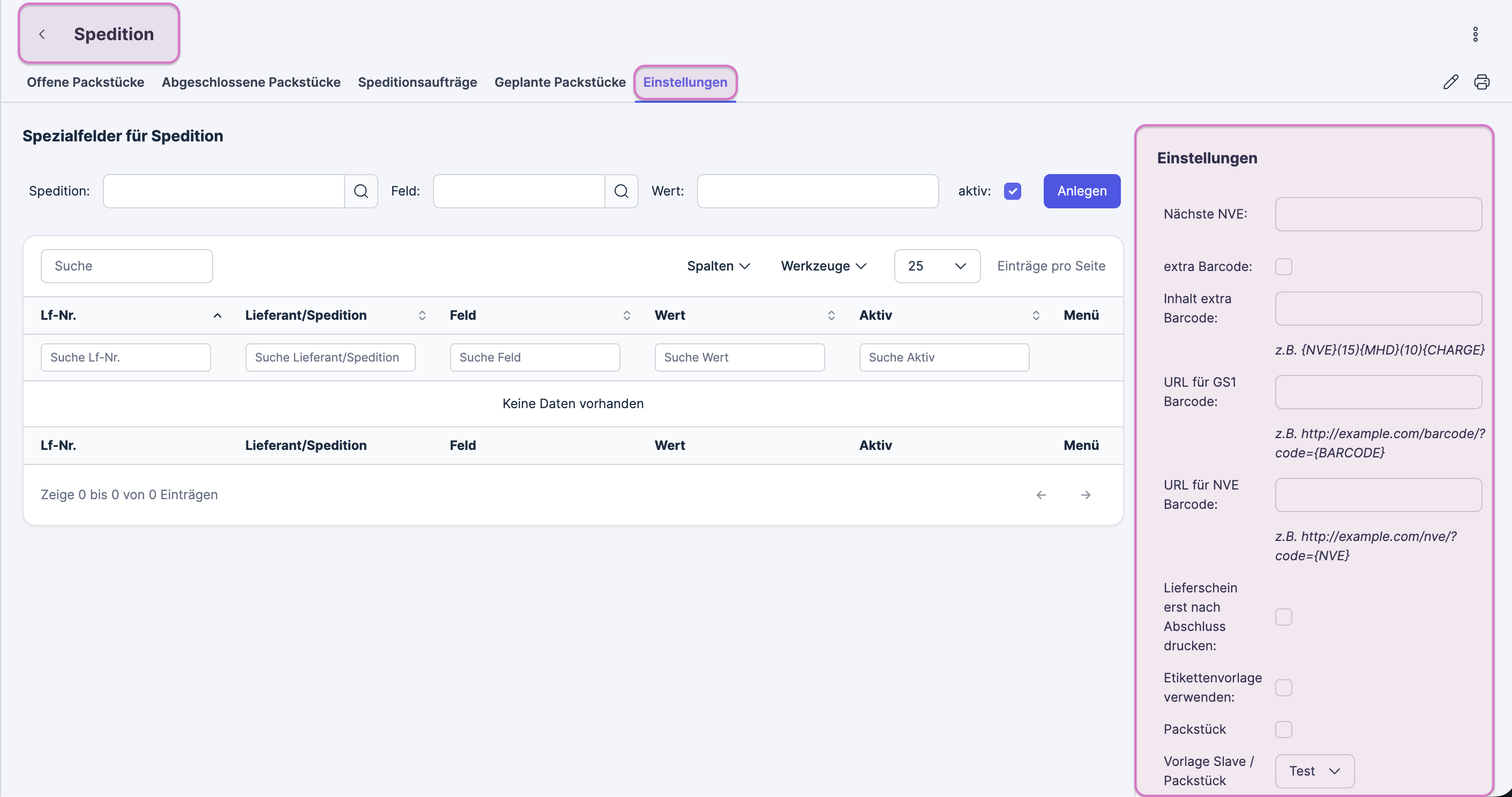Image resolution: width=1512 pixels, height=797 pixels.
Task: Switch to Offene Packstücke tab
Action: tap(85, 82)
